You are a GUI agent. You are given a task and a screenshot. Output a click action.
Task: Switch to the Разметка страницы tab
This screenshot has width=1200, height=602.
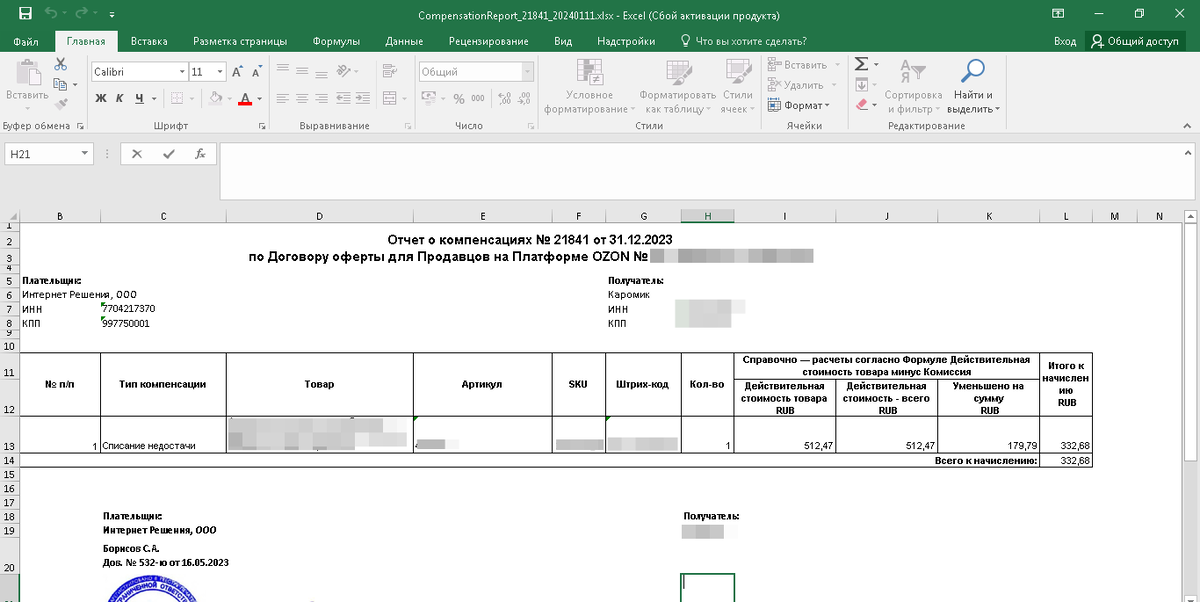tap(240, 41)
